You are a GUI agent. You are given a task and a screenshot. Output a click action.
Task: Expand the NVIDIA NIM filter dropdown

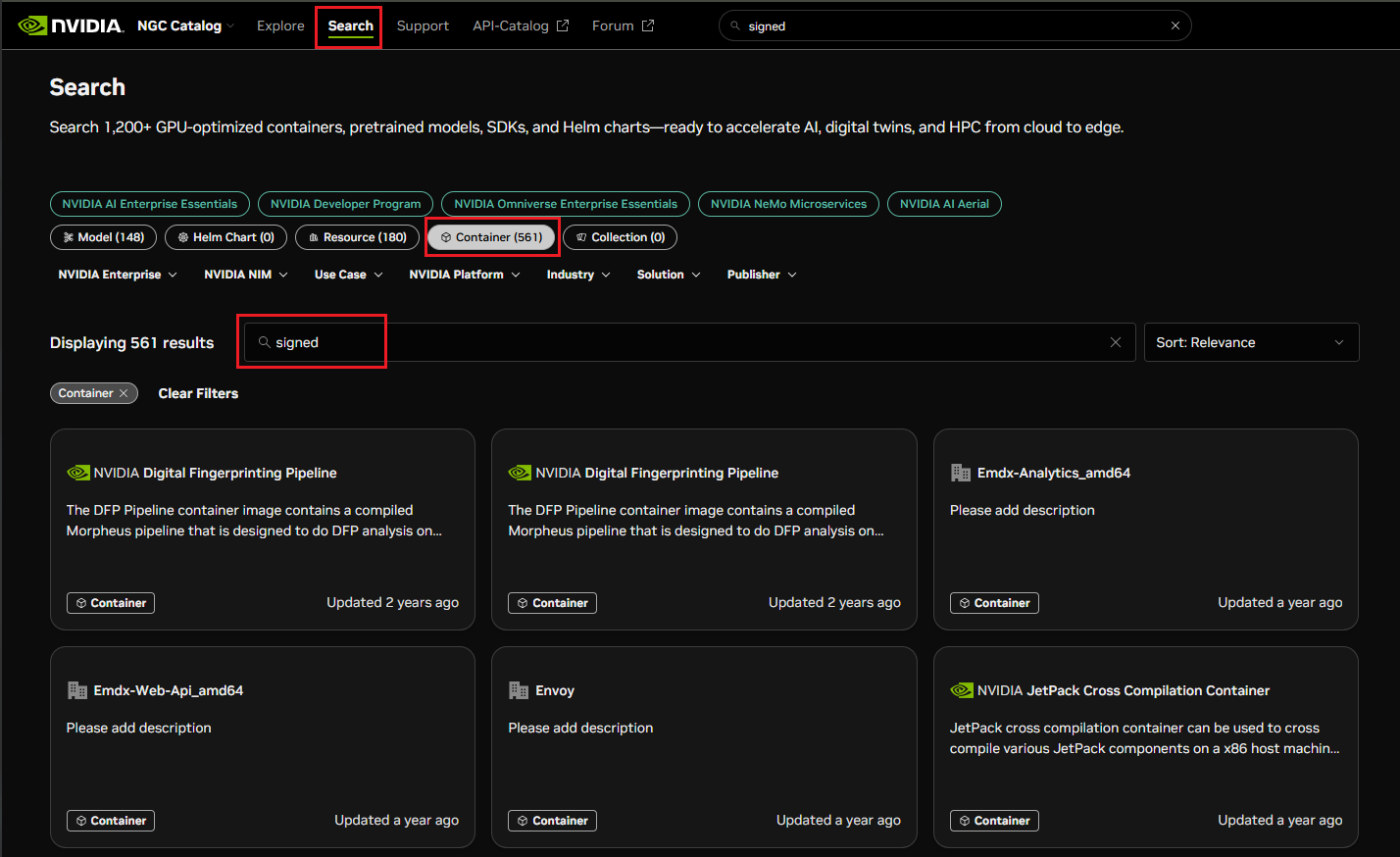point(246,275)
